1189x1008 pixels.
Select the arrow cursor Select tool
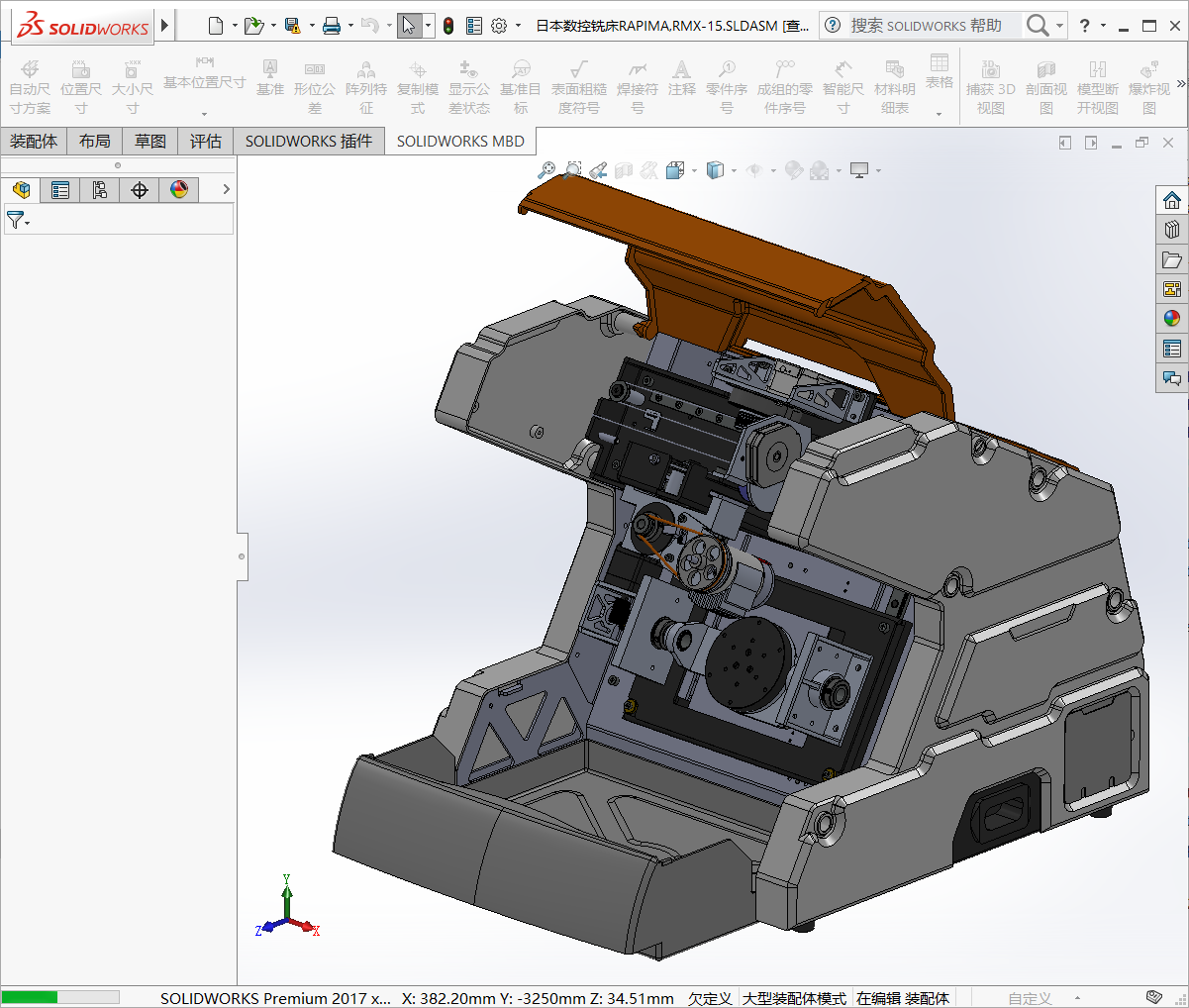409,26
